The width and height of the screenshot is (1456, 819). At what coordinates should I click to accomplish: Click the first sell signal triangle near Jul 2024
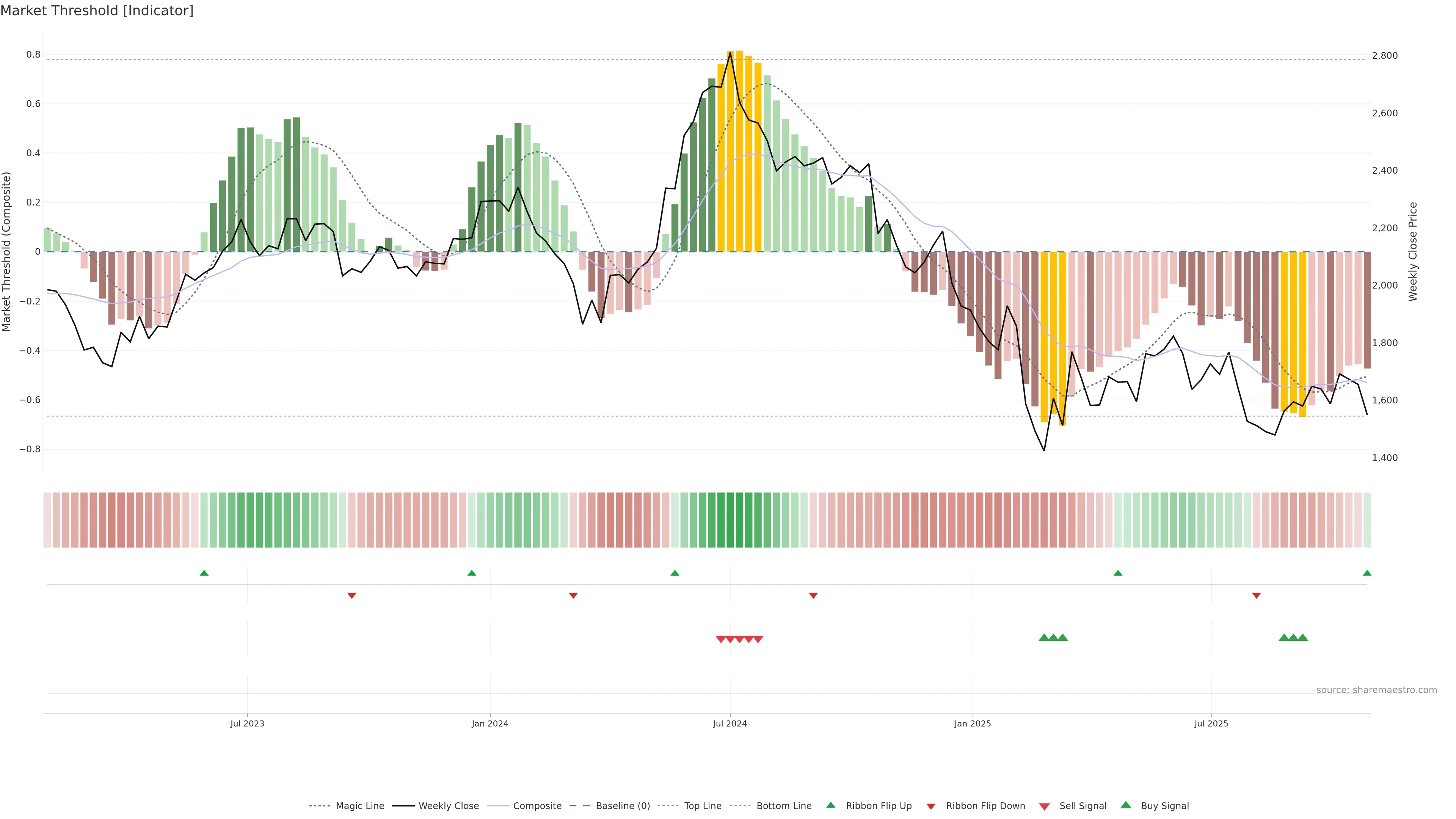pyautogui.click(x=721, y=639)
